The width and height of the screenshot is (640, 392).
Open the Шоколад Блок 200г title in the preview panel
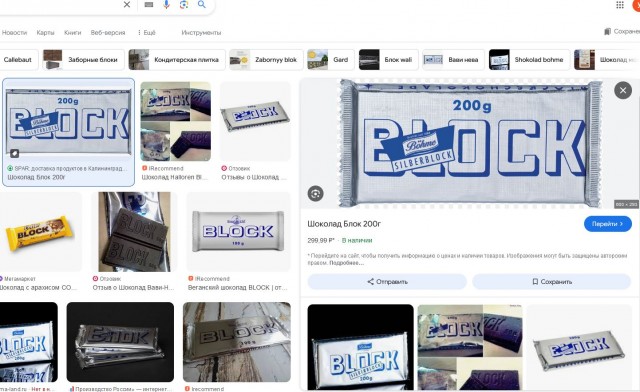pos(344,224)
